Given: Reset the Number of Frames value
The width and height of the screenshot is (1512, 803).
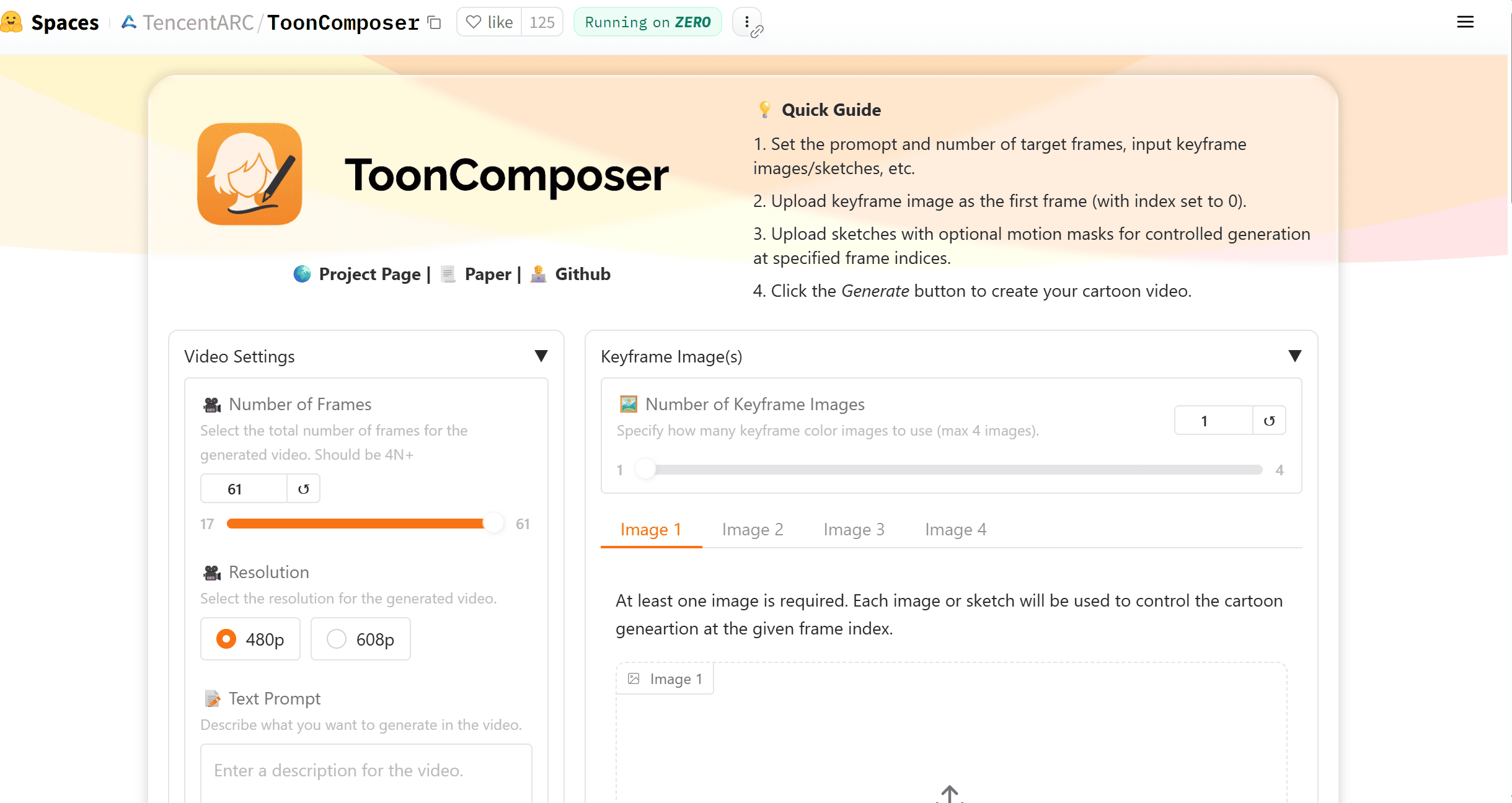Looking at the screenshot, I should coord(303,488).
